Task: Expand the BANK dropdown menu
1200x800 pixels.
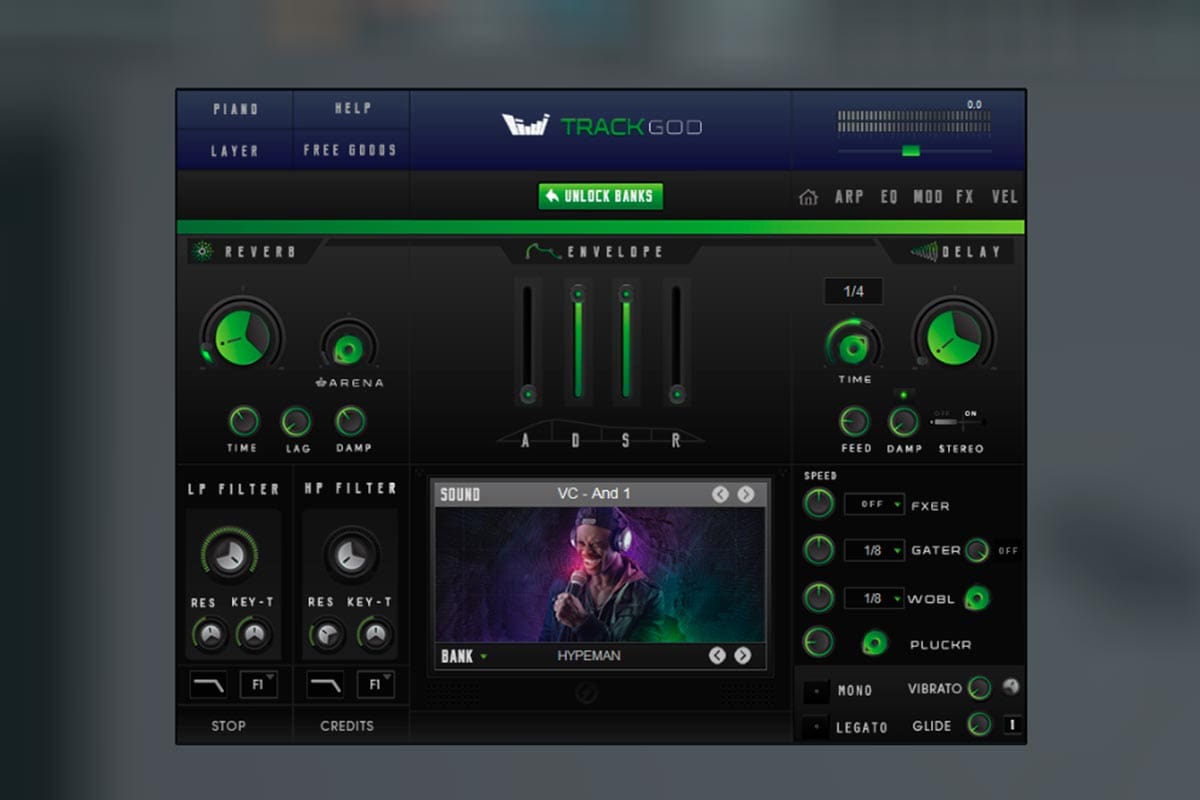Action: [464, 656]
